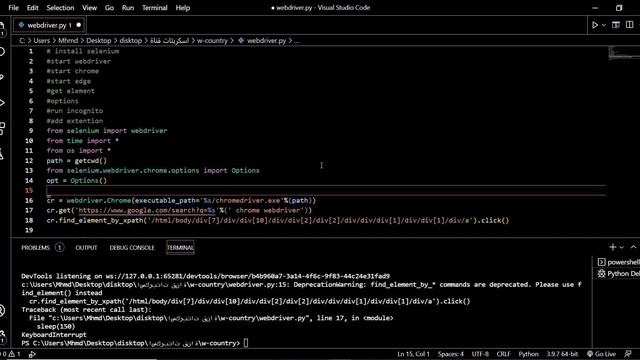640x360 pixels.
Task: Click the errors and warnings count in status bar
Action: click(11, 354)
